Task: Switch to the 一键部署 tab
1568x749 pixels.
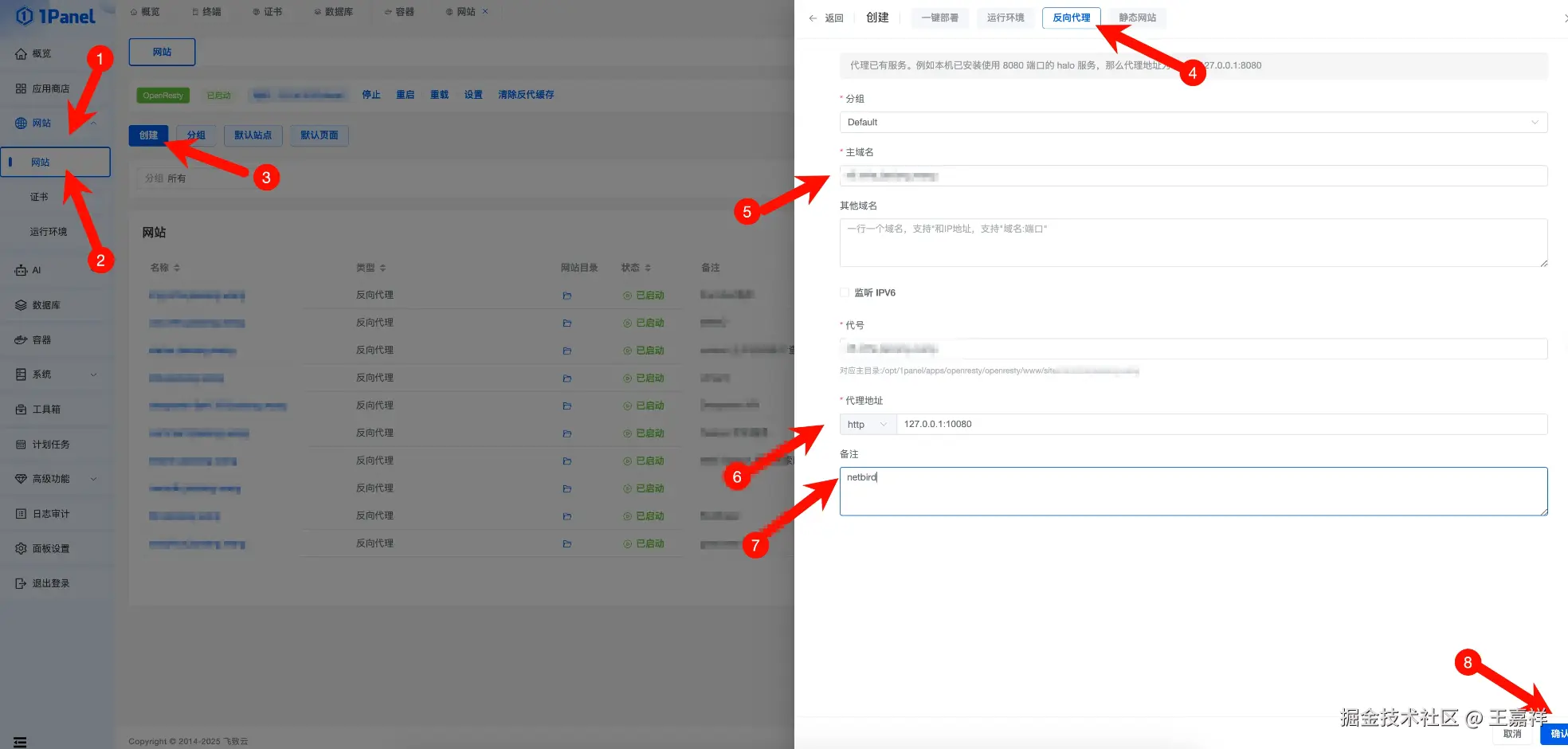Action: [x=939, y=18]
